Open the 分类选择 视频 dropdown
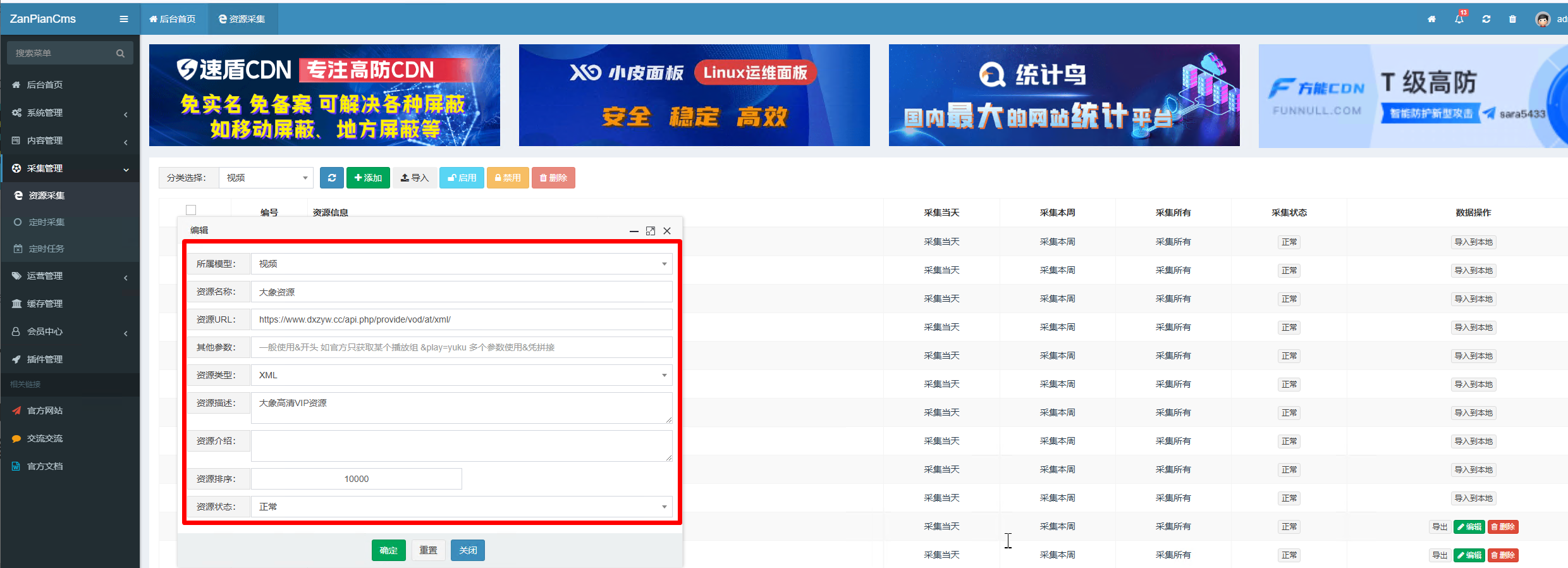 (266, 178)
